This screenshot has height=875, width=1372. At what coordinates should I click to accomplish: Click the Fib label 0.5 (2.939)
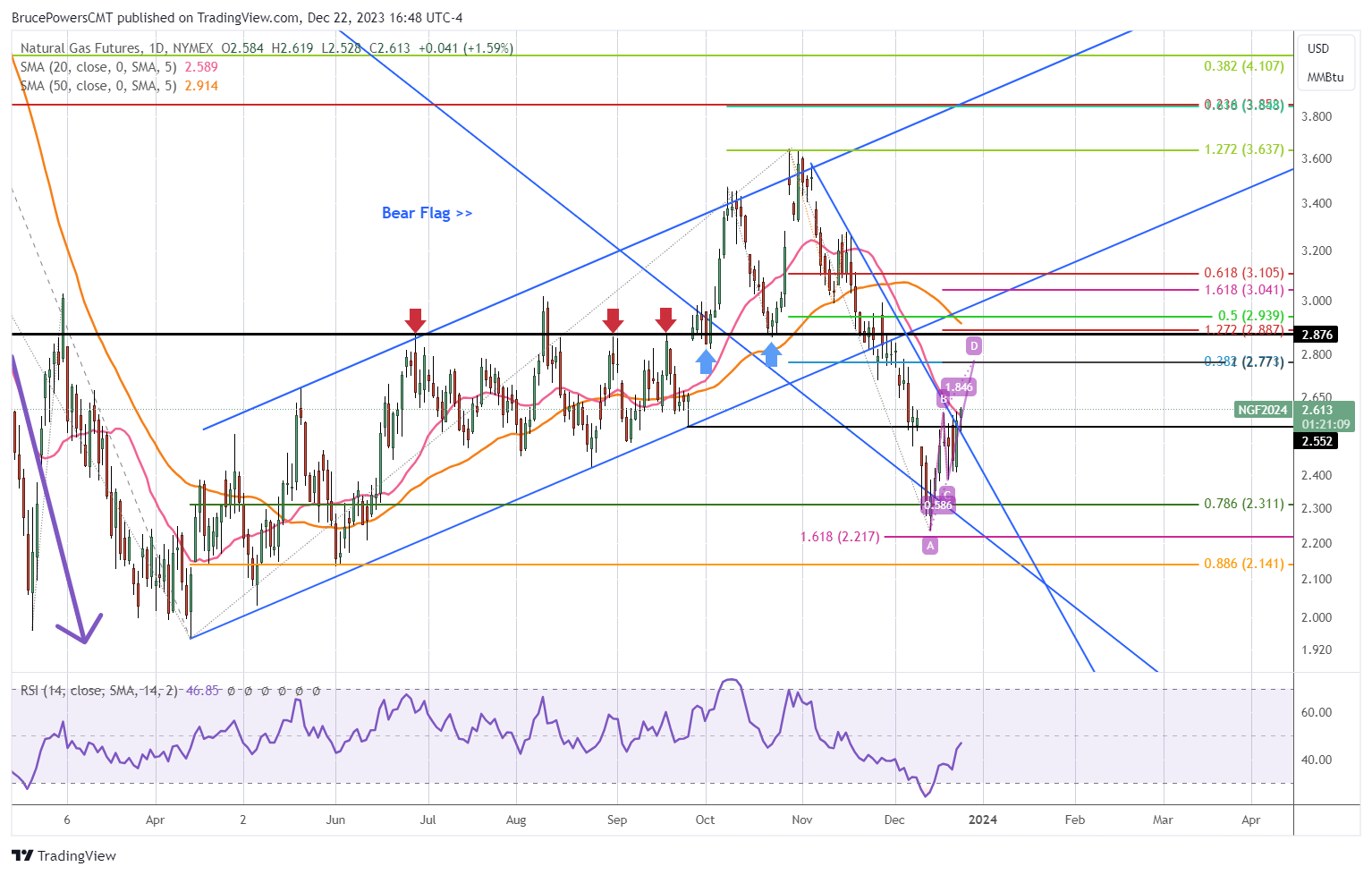pyautogui.click(x=1251, y=316)
